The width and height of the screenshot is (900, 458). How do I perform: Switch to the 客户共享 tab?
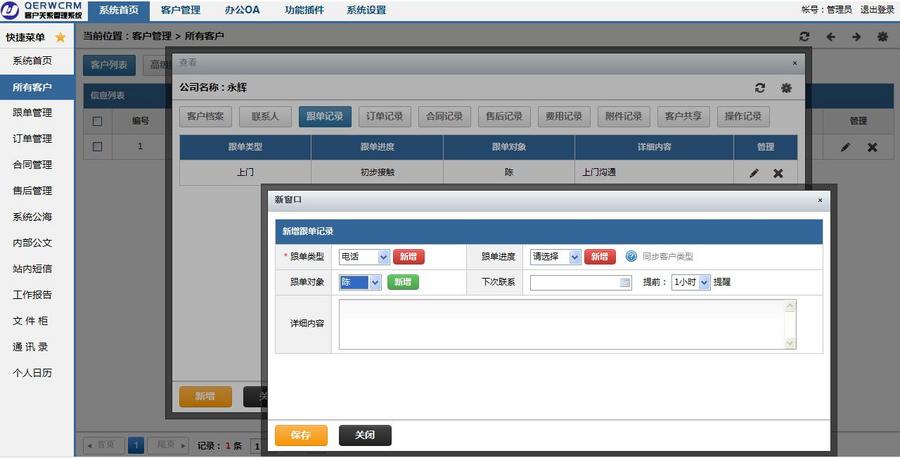(x=683, y=116)
